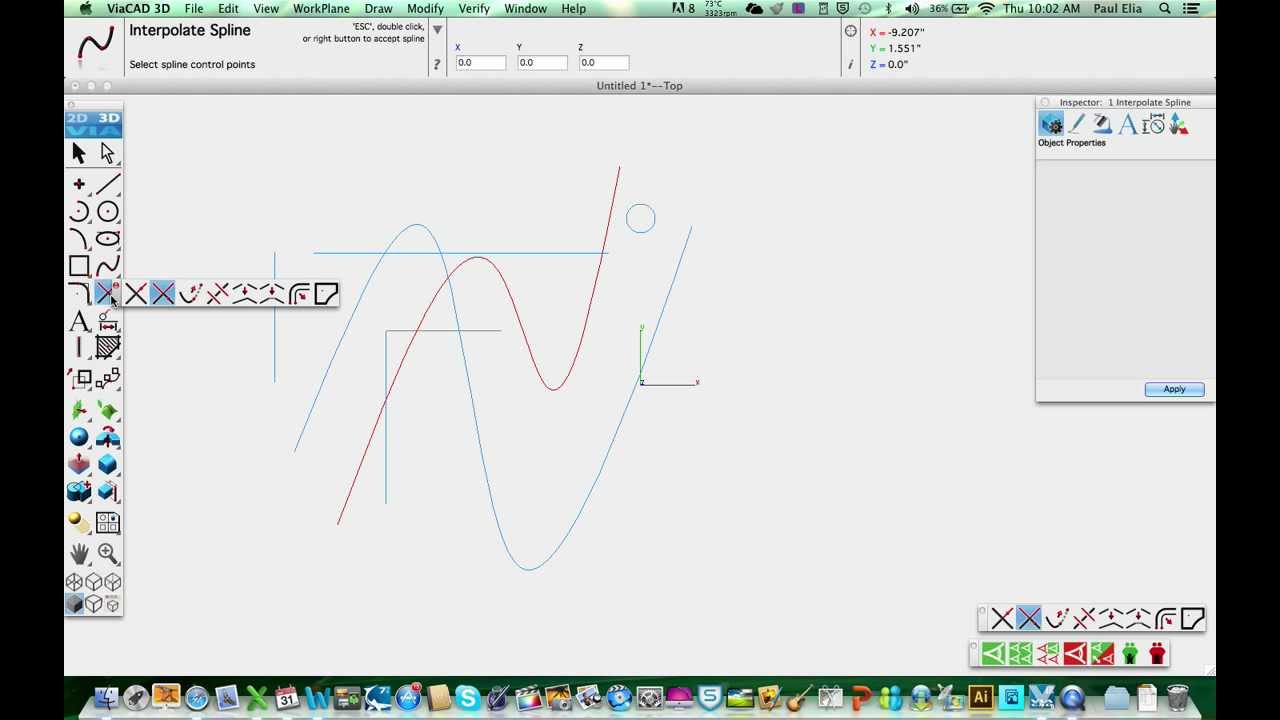Image resolution: width=1280 pixels, height=720 pixels.
Task: Click the X coordinate input field
Action: click(x=480, y=62)
